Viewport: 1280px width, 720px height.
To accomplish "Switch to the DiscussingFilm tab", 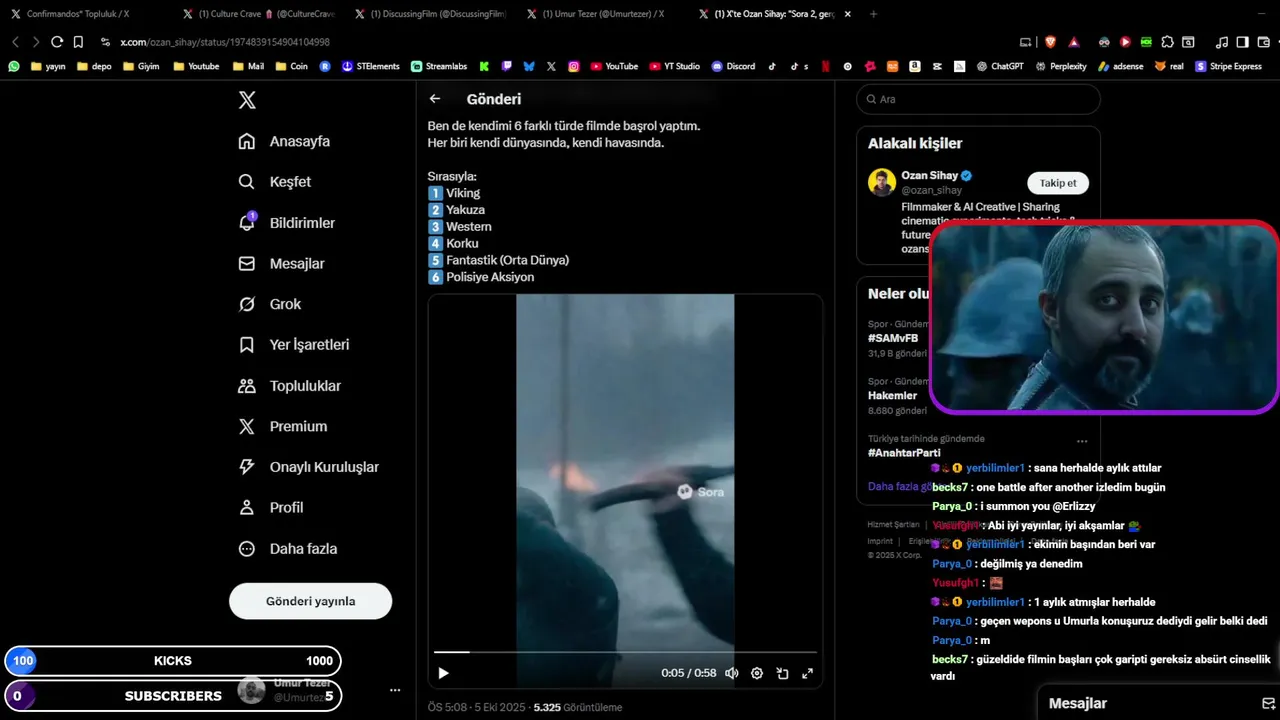I will (x=433, y=14).
